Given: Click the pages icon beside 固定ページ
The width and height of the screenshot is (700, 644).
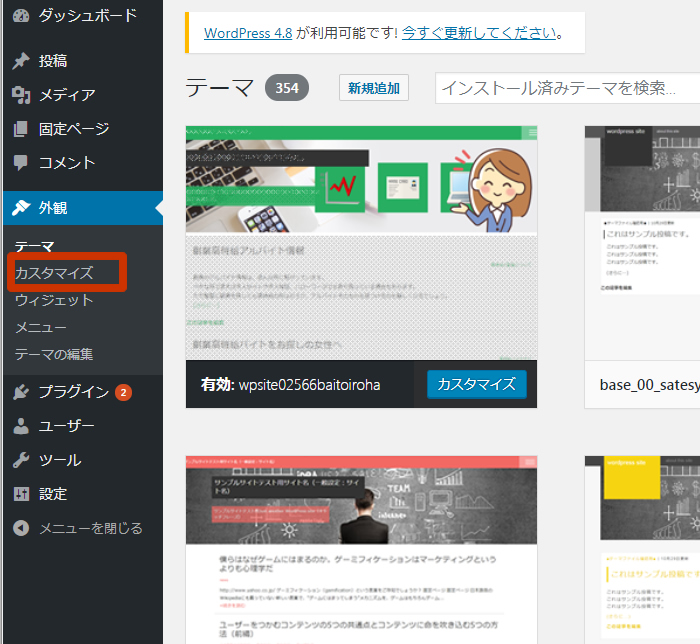Looking at the screenshot, I should click(x=21, y=129).
